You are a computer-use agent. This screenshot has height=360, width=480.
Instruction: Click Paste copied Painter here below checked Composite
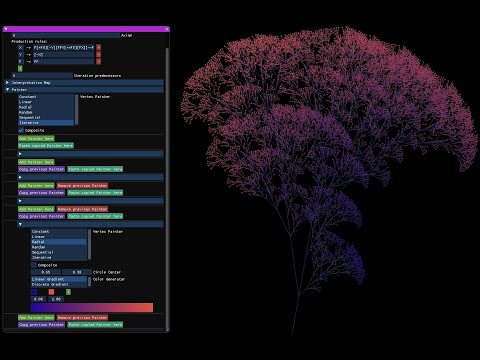coord(46,146)
